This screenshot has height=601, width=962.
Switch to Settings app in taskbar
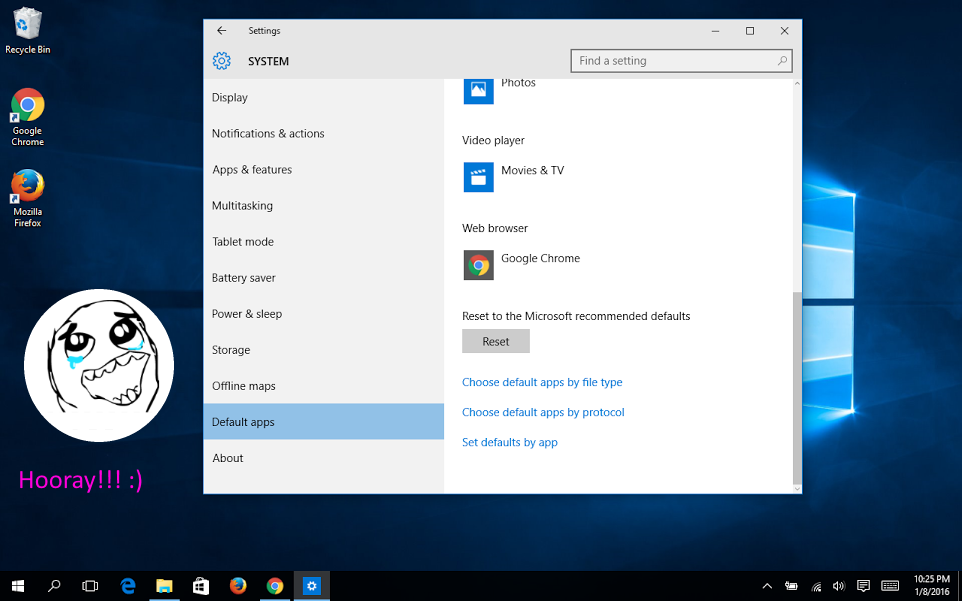pos(312,586)
